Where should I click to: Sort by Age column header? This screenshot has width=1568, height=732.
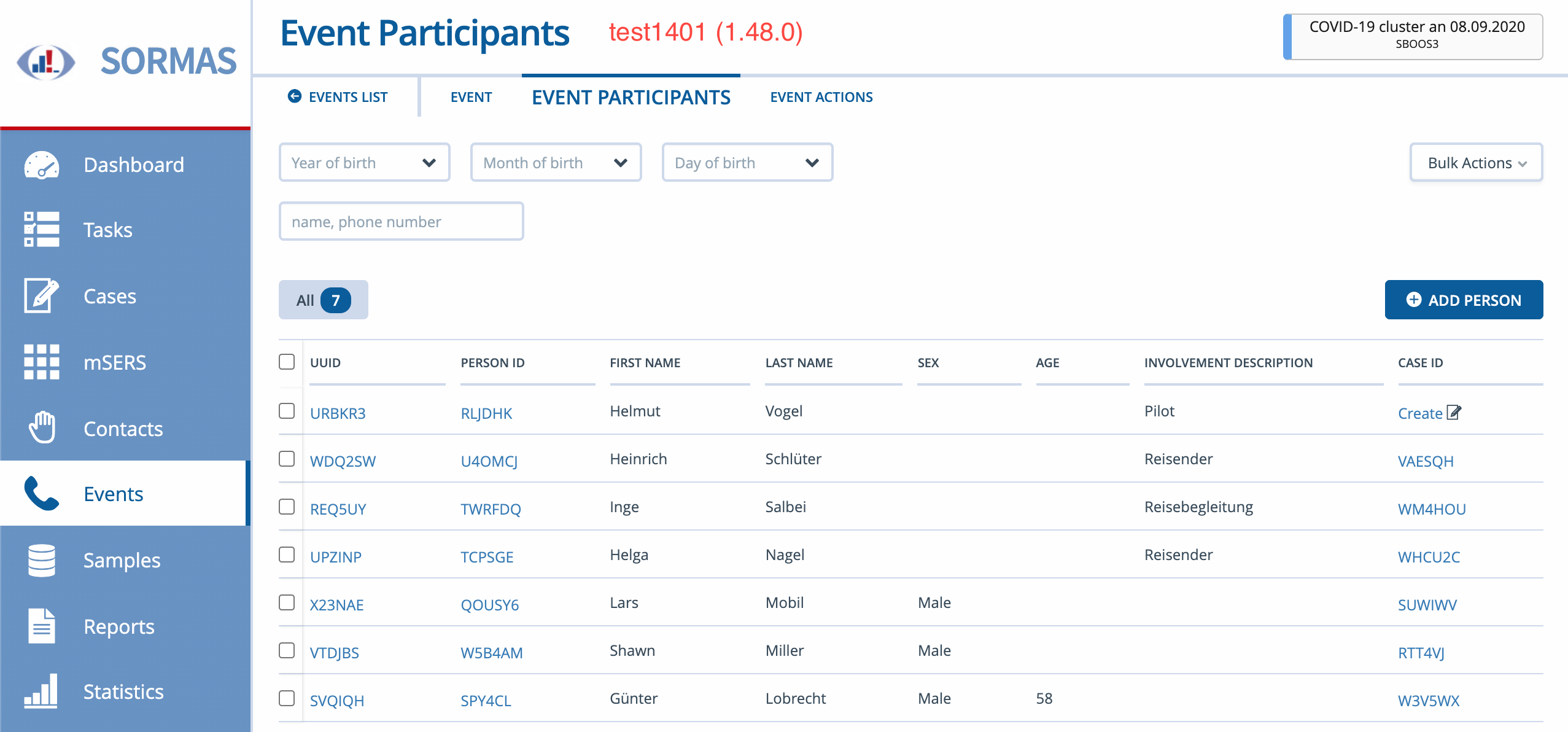click(x=1047, y=362)
